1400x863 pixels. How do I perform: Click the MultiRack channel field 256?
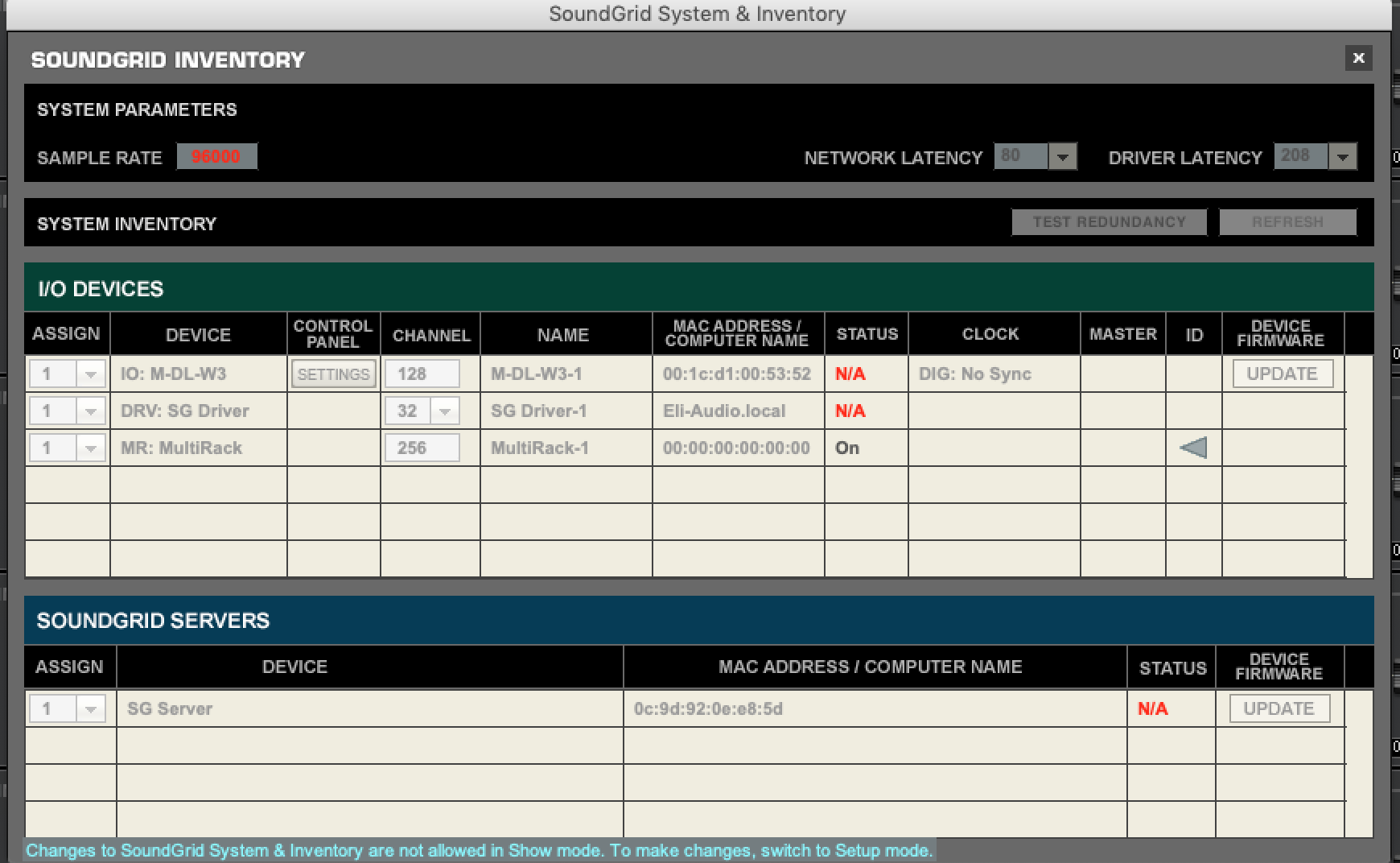pyautogui.click(x=422, y=448)
